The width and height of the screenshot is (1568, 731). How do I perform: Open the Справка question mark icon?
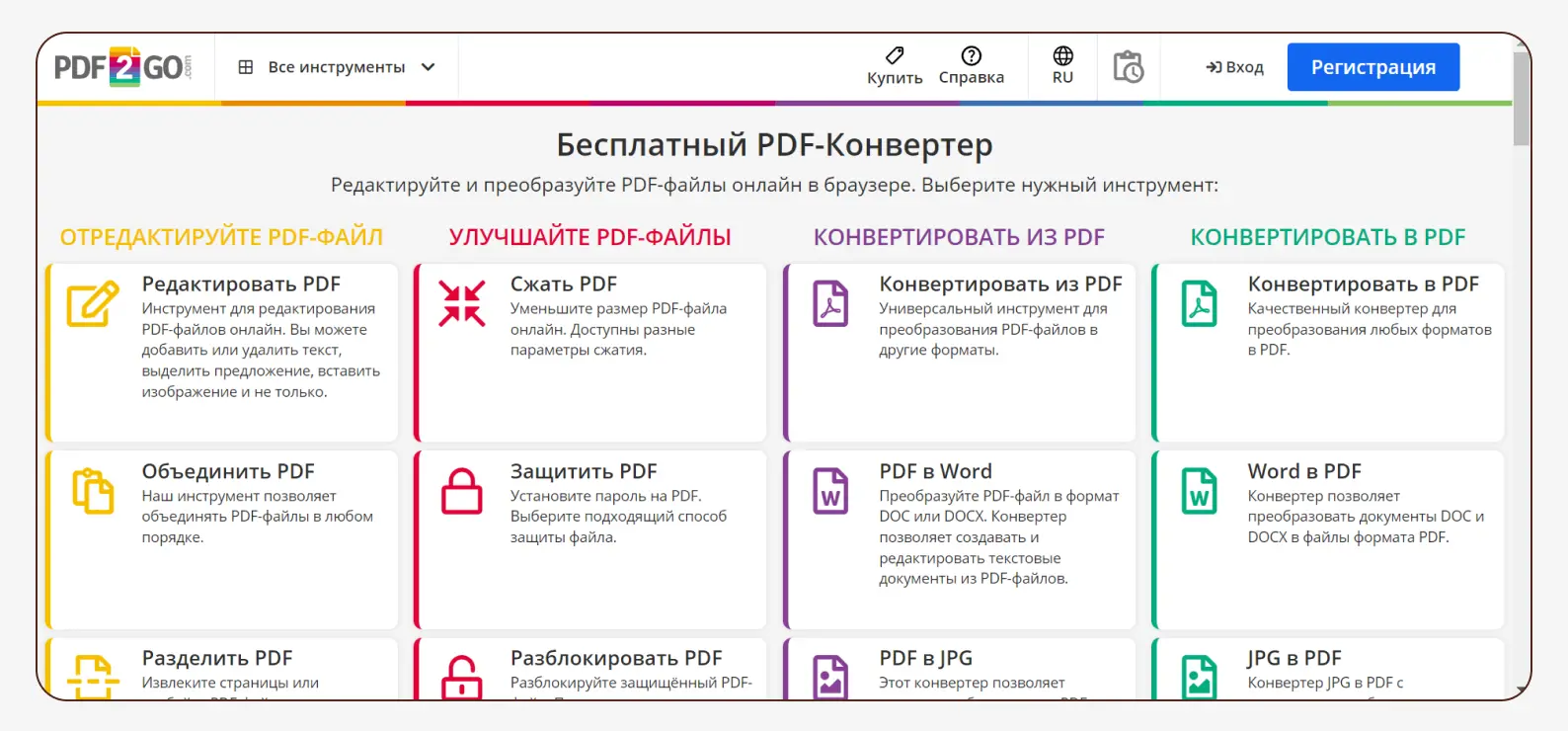pyautogui.click(x=972, y=55)
